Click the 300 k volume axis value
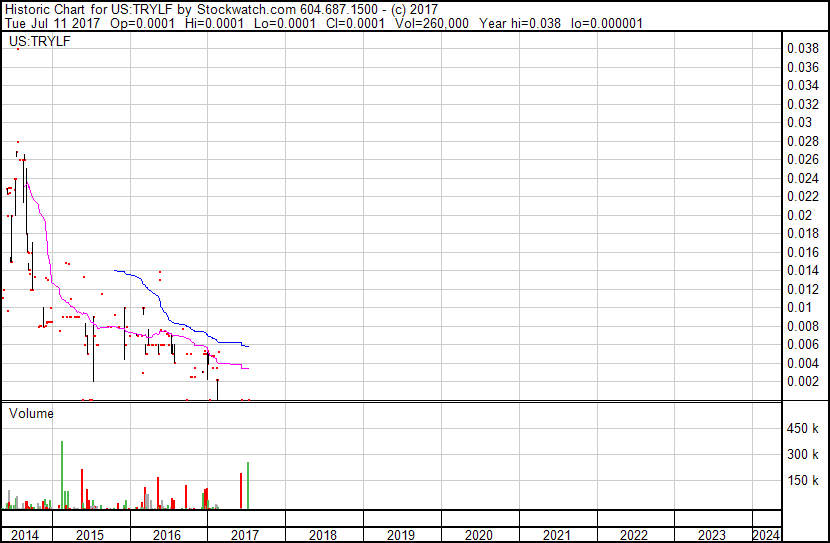 pos(803,454)
